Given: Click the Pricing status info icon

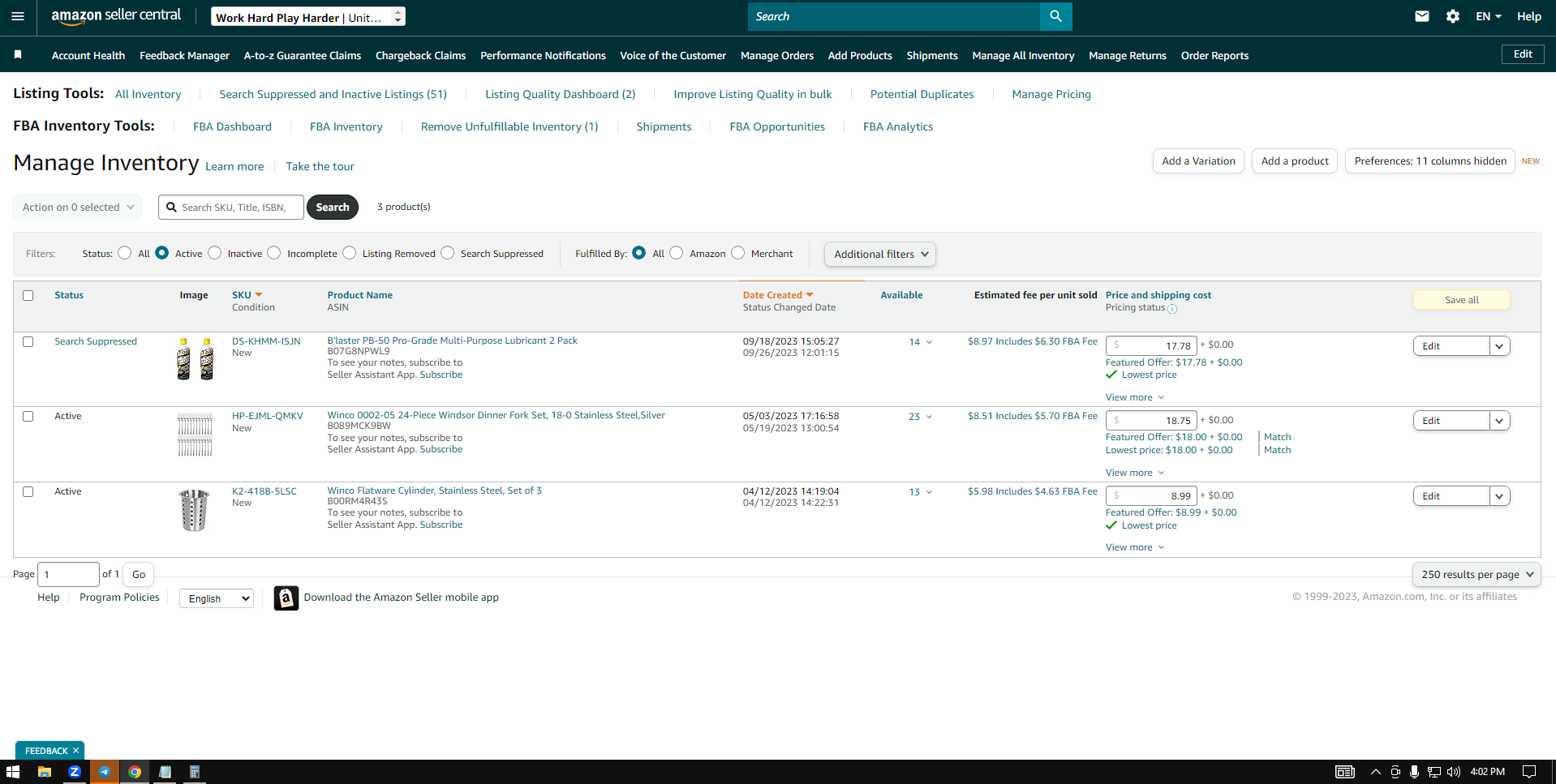Looking at the screenshot, I should click(x=1172, y=309).
